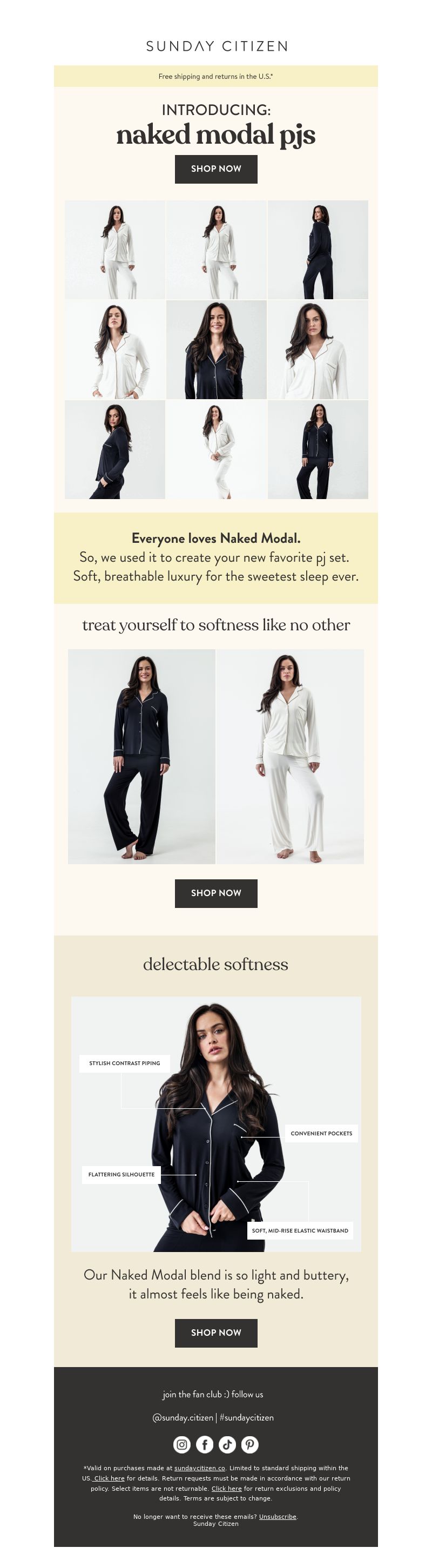The image size is (432, 1568).
Task: Click the Flattering Silhouette label
Action: 121,1174
